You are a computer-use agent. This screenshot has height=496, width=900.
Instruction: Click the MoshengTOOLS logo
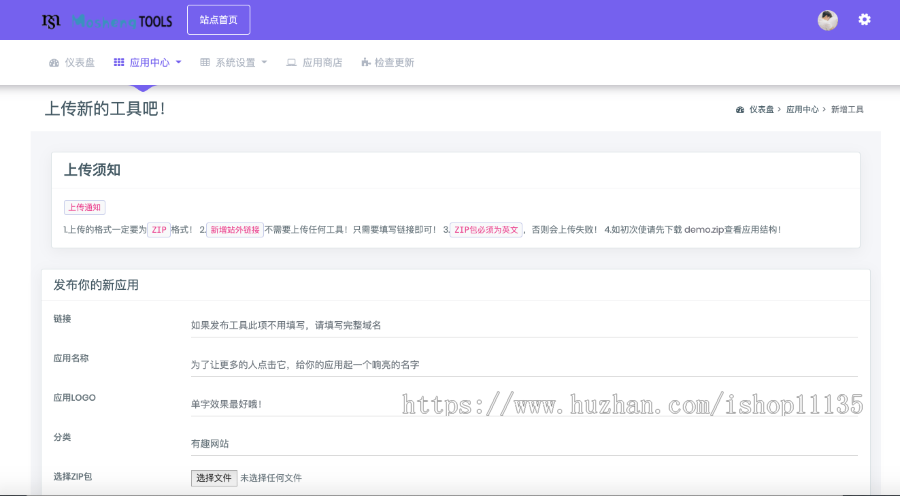[107, 21]
